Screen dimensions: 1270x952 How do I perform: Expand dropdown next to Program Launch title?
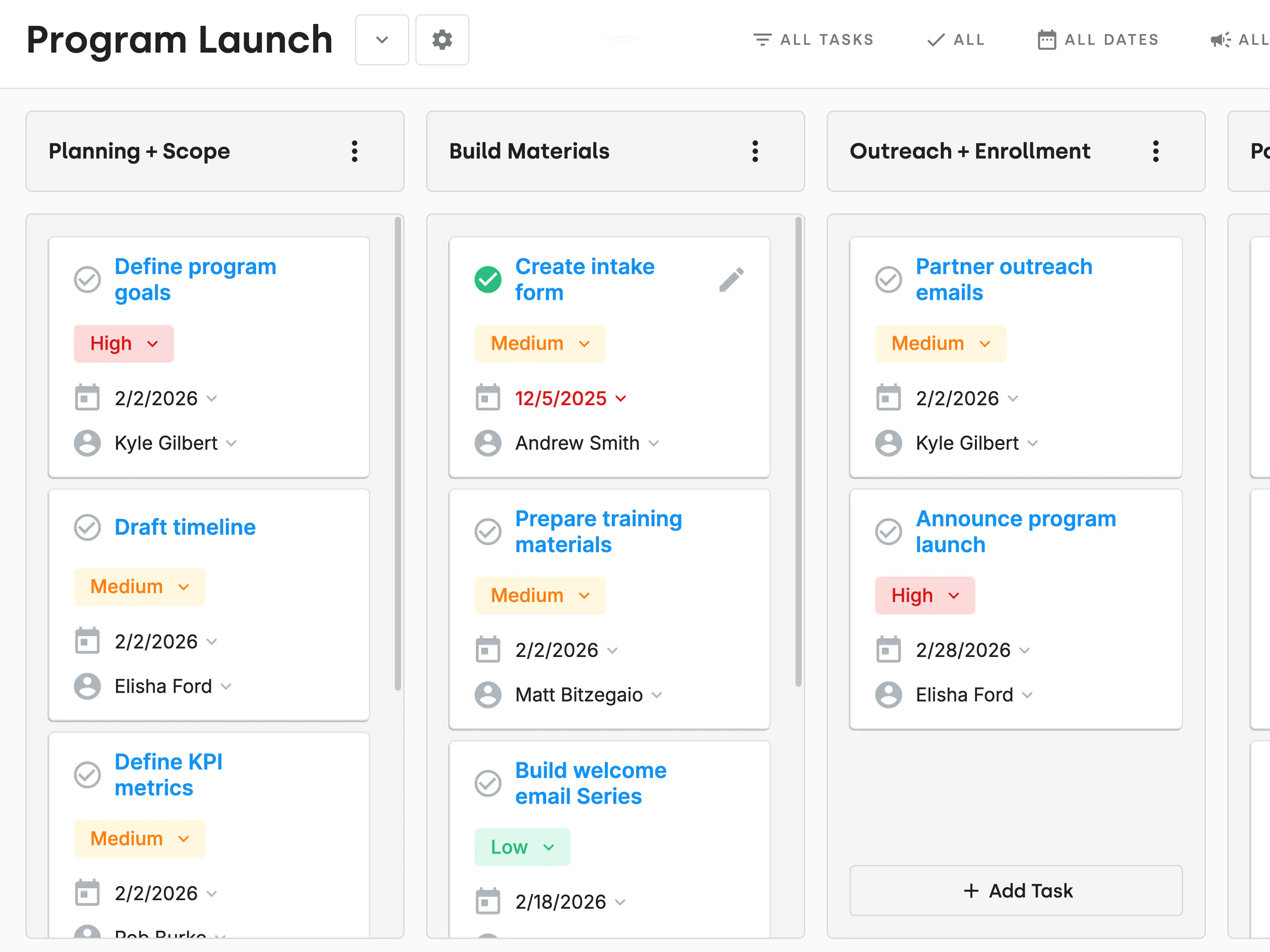click(x=382, y=39)
